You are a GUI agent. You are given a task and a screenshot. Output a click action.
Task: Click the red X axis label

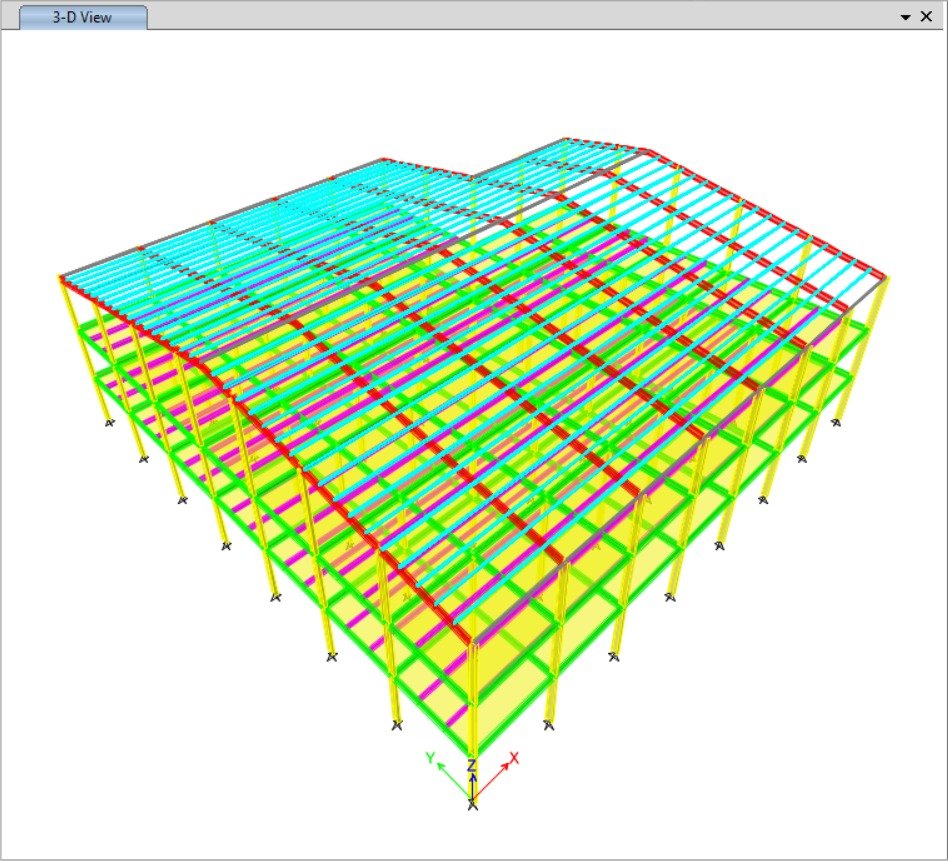click(x=514, y=758)
